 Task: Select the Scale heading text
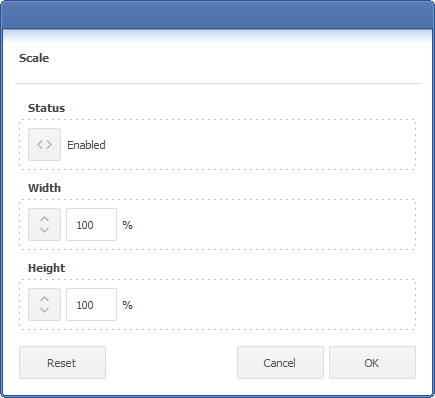pyautogui.click(x=34, y=58)
